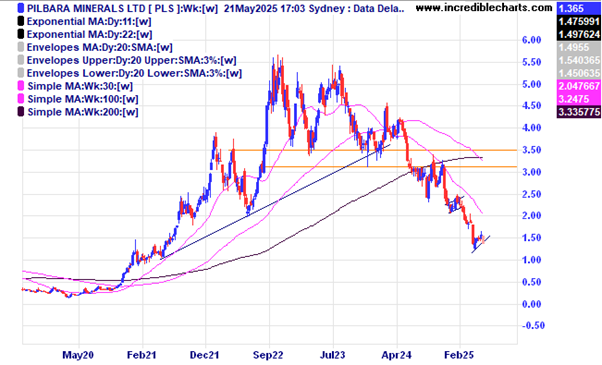
Task: Click the 1.450635 lower envelope value
Action: 579,73
